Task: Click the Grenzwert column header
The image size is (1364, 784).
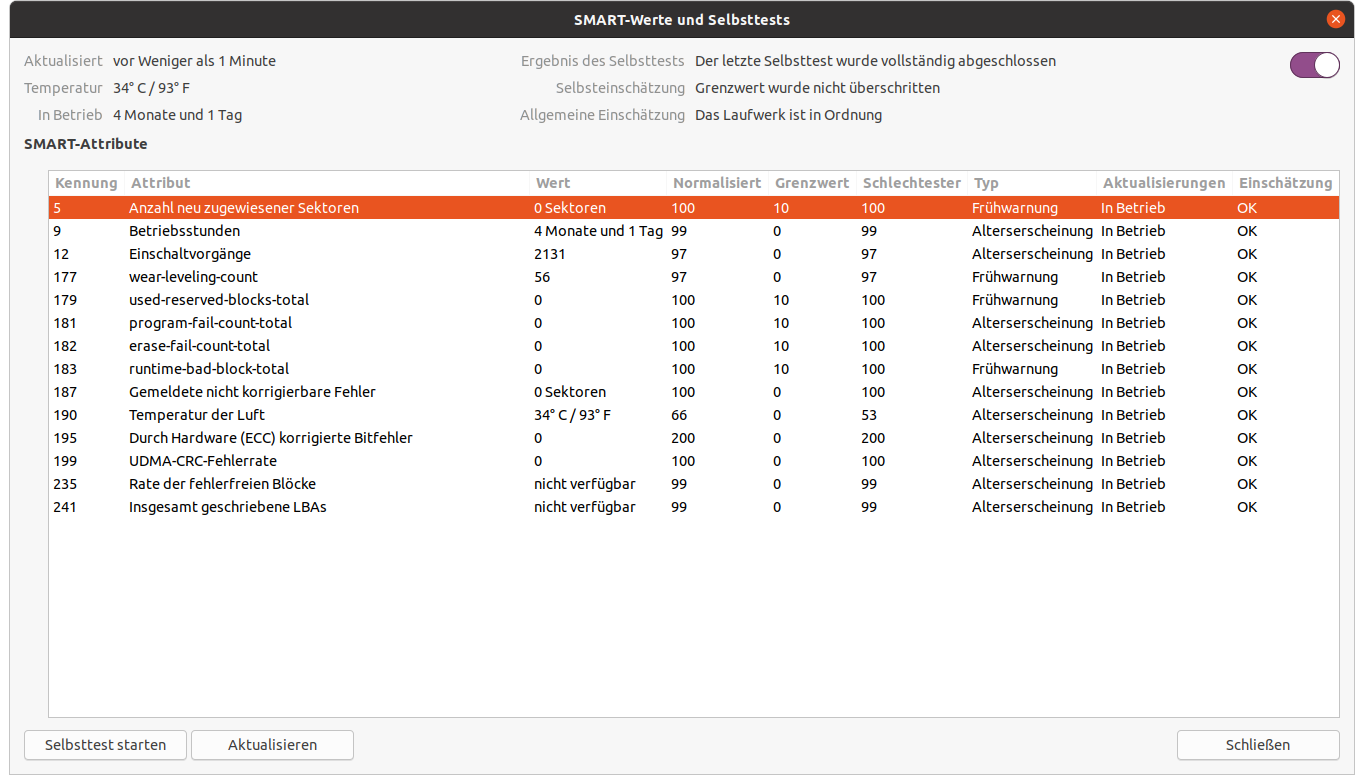Action: (812, 183)
